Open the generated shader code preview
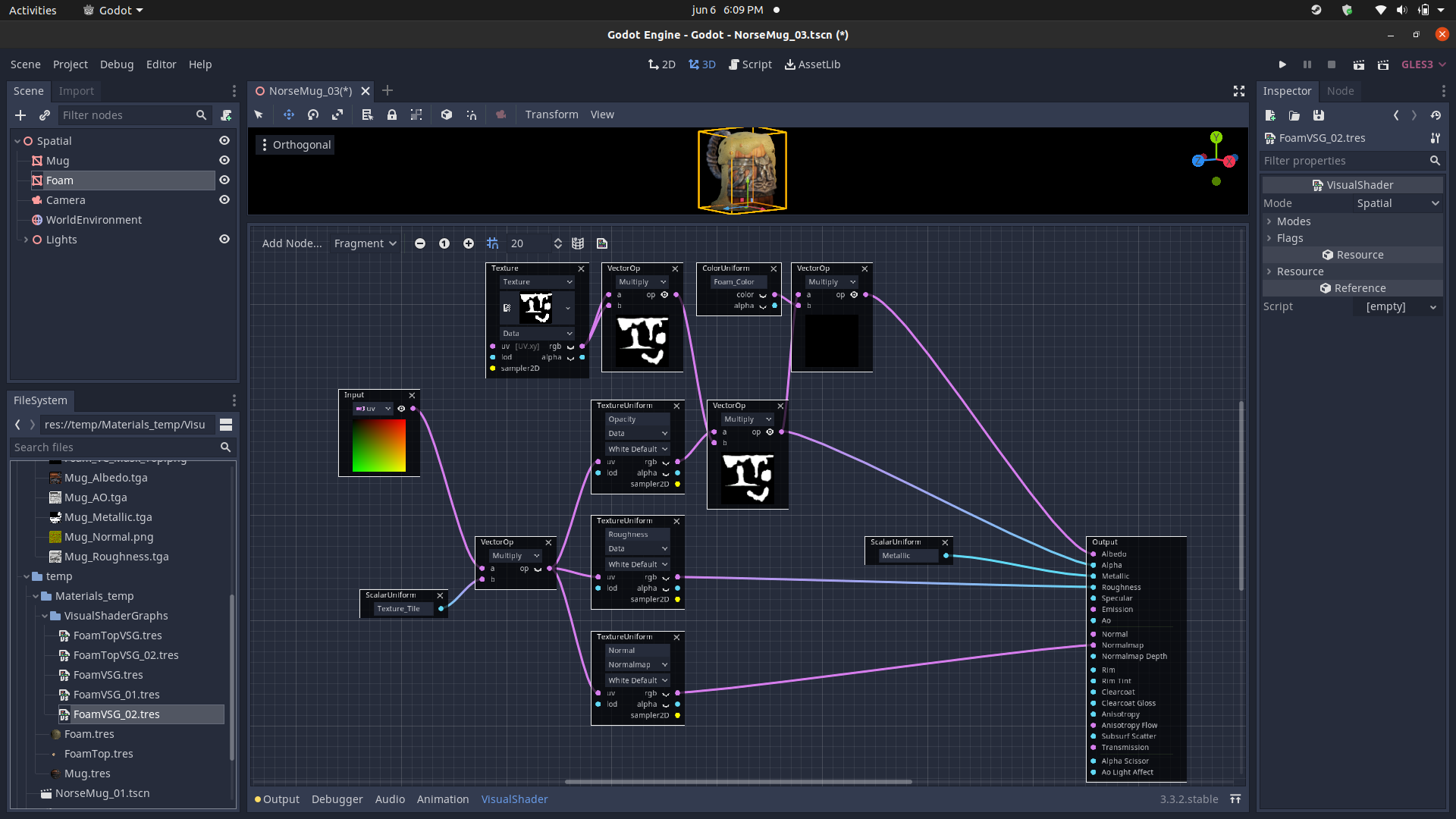 (602, 243)
